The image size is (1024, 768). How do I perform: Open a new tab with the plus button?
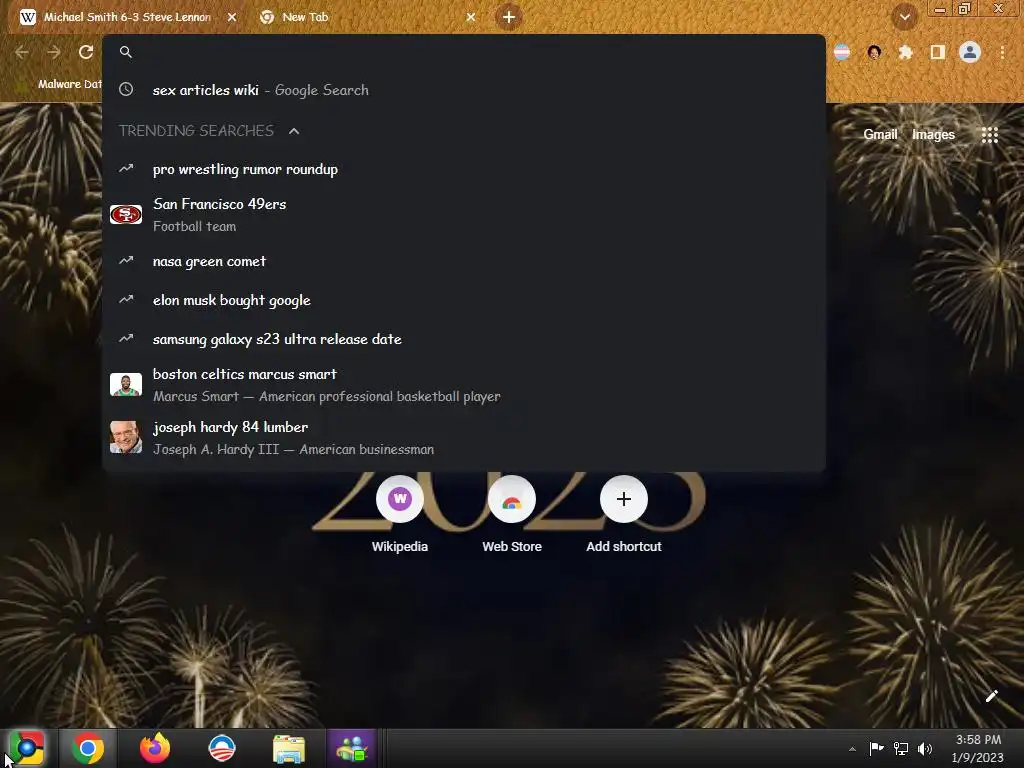point(509,17)
